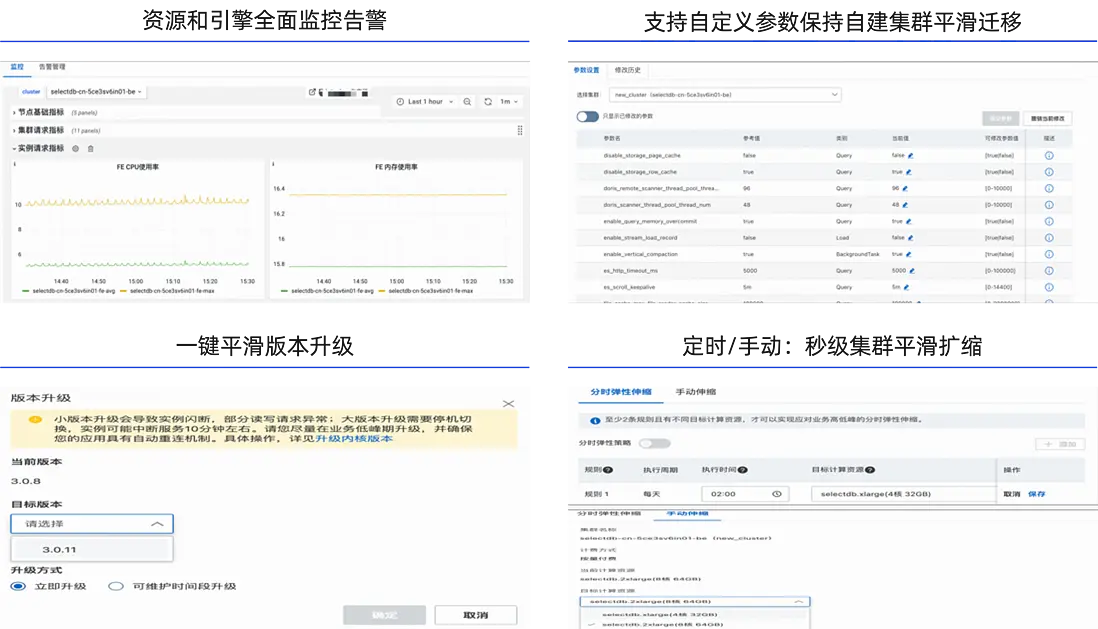Click the refresh dashboard icon
The image size is (1098, 629).
488,102
